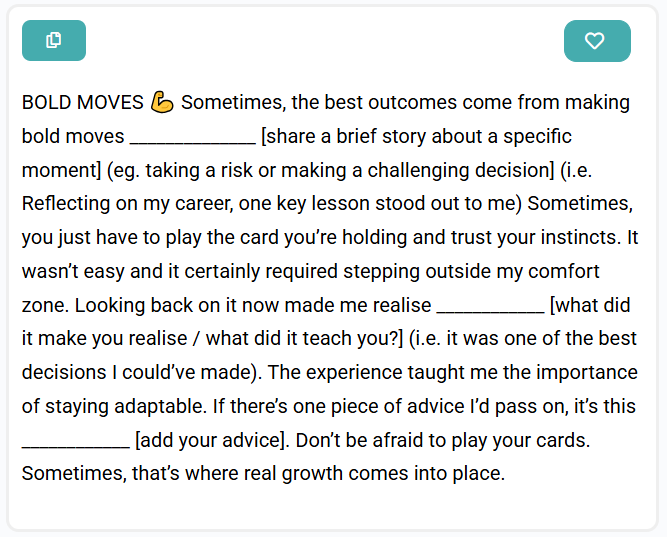Viewport: 667px width, 537px height.
Task: Click 'Don't be afraid to play your cards'
Action: (442, 440)
